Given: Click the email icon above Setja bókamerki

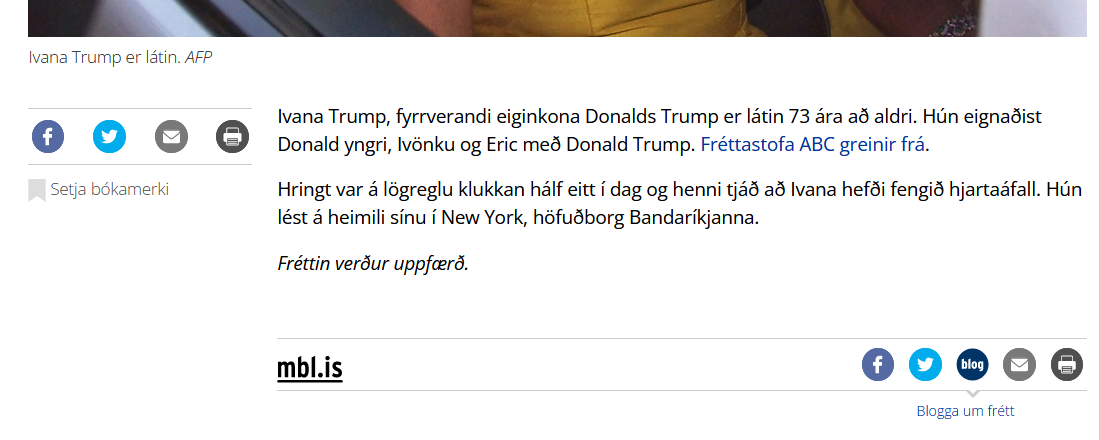Looking at the screenshot, I should click(171, 137).
